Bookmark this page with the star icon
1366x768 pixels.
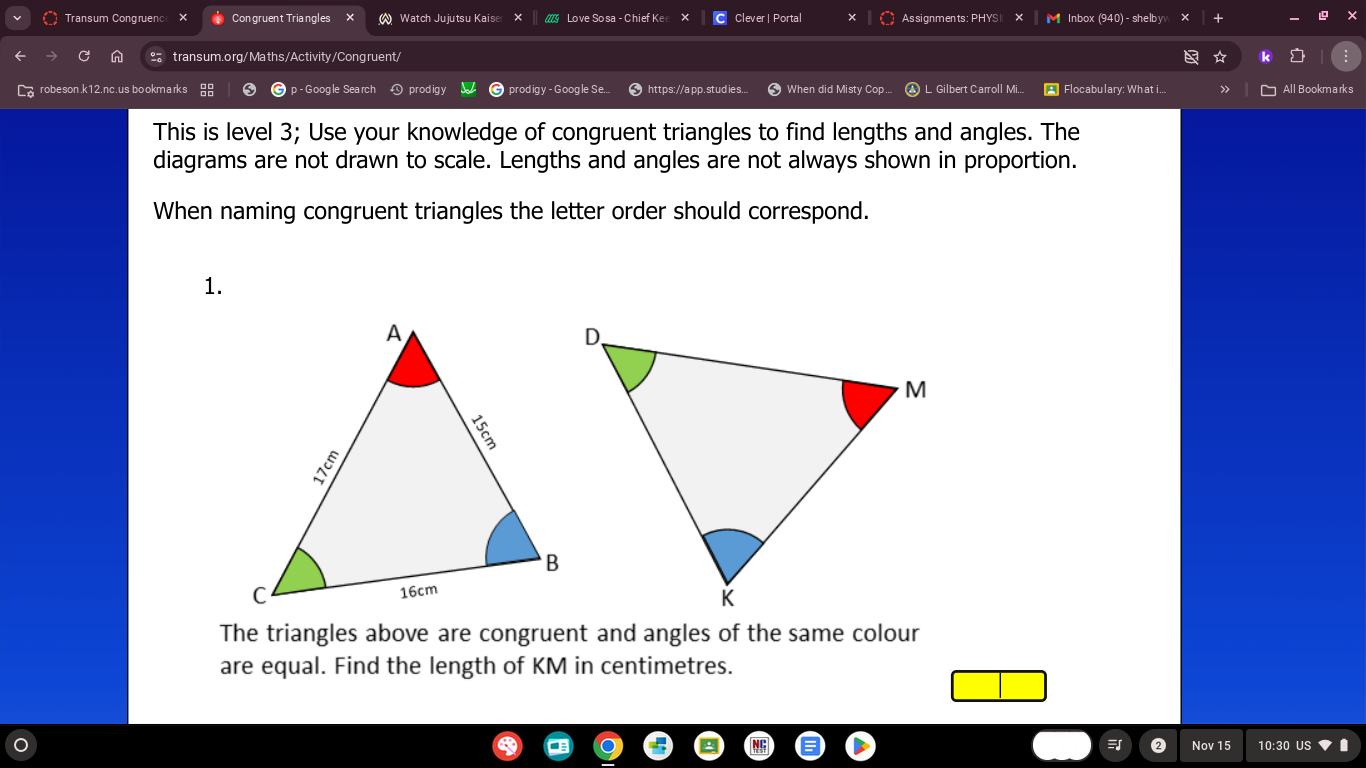pos(1220,57)
